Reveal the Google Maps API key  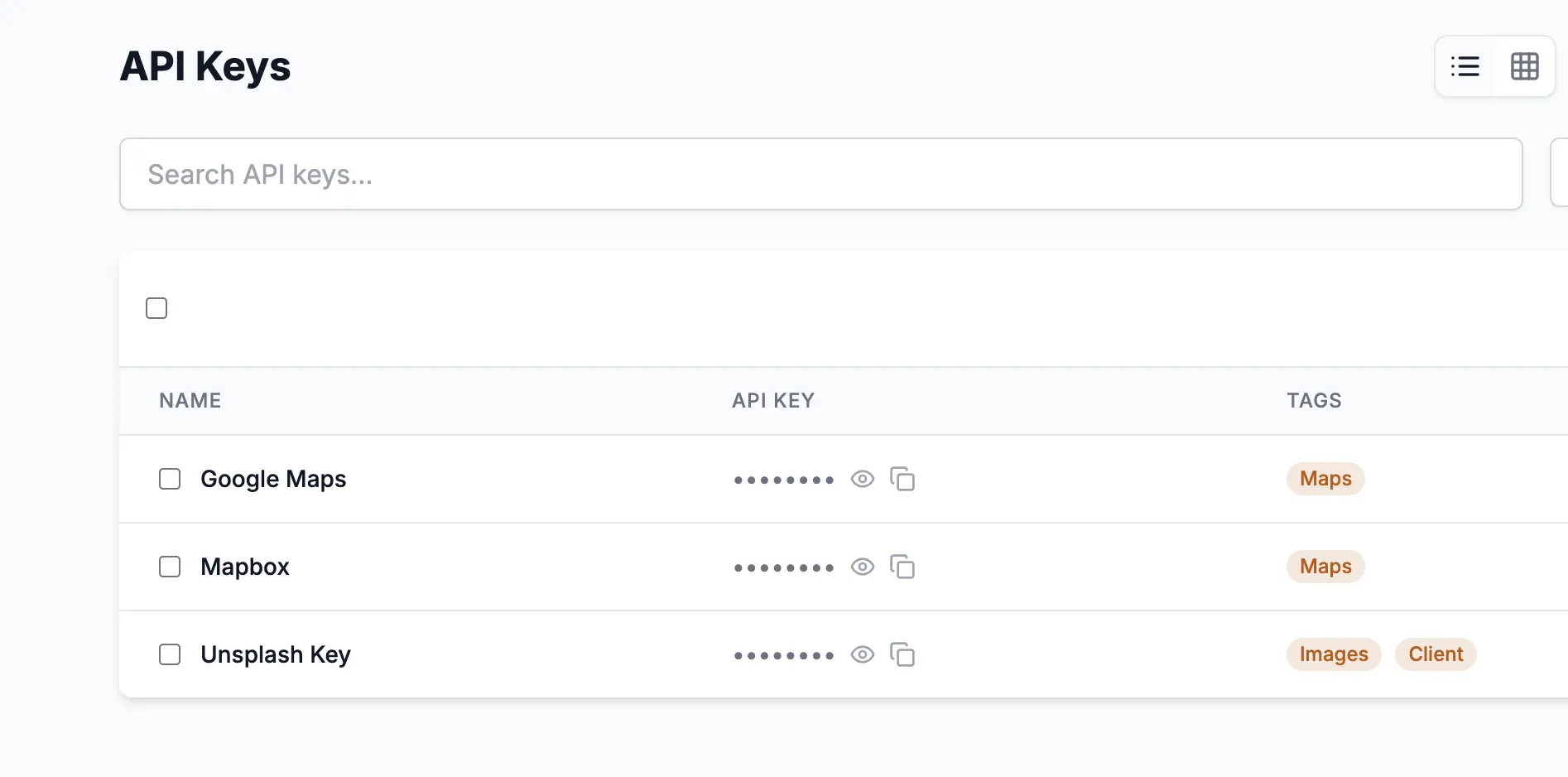[x=863, y=480]
